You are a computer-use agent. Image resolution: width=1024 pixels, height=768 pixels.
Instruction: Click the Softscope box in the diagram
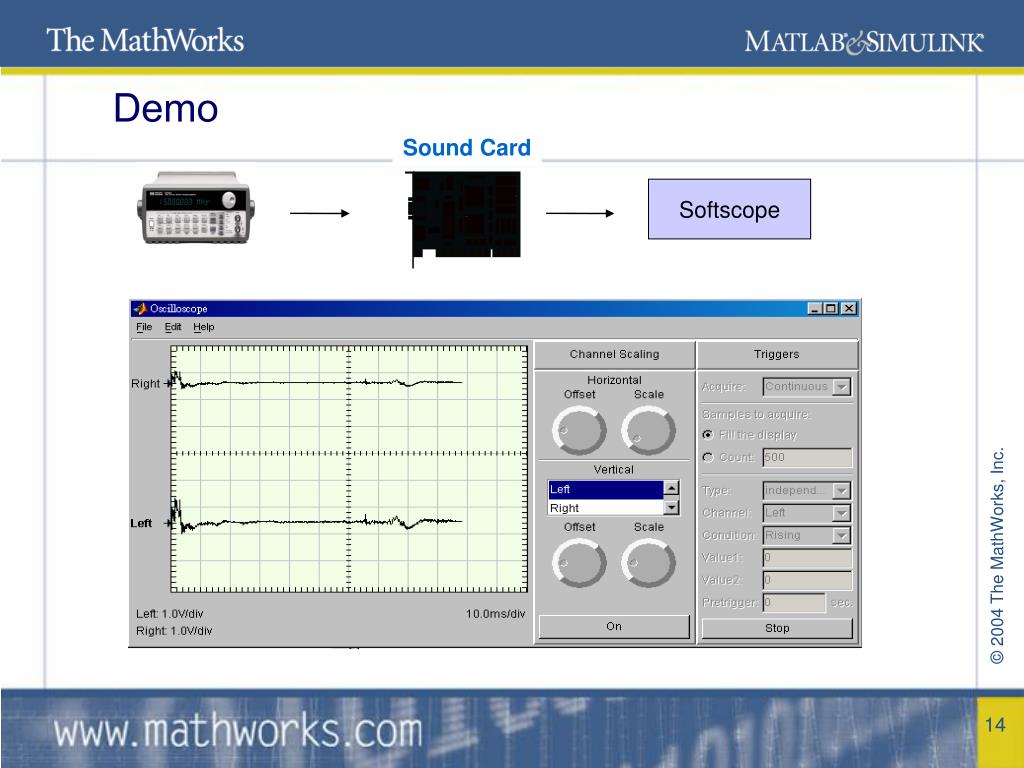pyautogui.click(x=729, y=209)
